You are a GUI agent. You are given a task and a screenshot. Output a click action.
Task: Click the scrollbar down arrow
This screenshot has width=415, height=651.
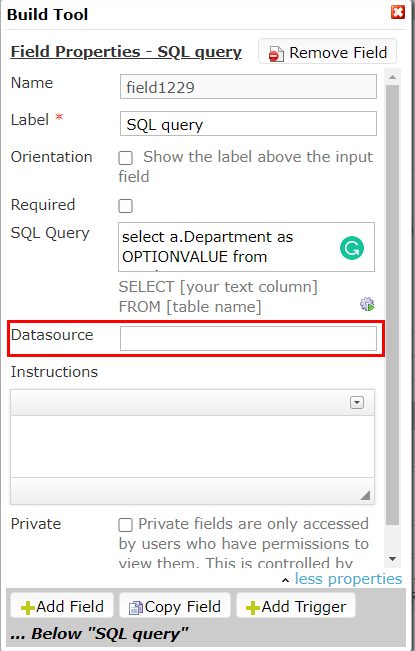393,559
